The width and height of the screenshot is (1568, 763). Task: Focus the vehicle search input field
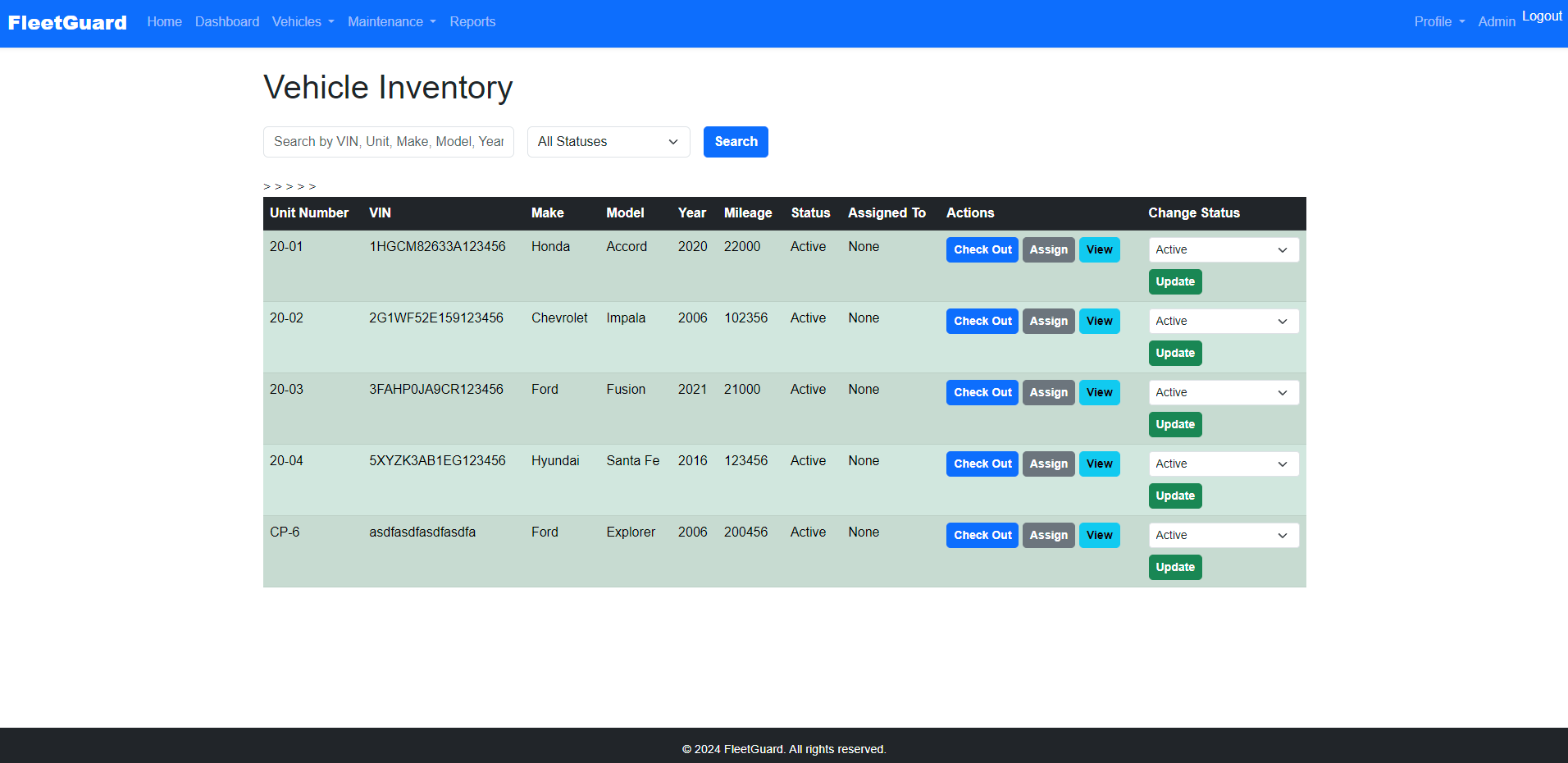point(388,142)
